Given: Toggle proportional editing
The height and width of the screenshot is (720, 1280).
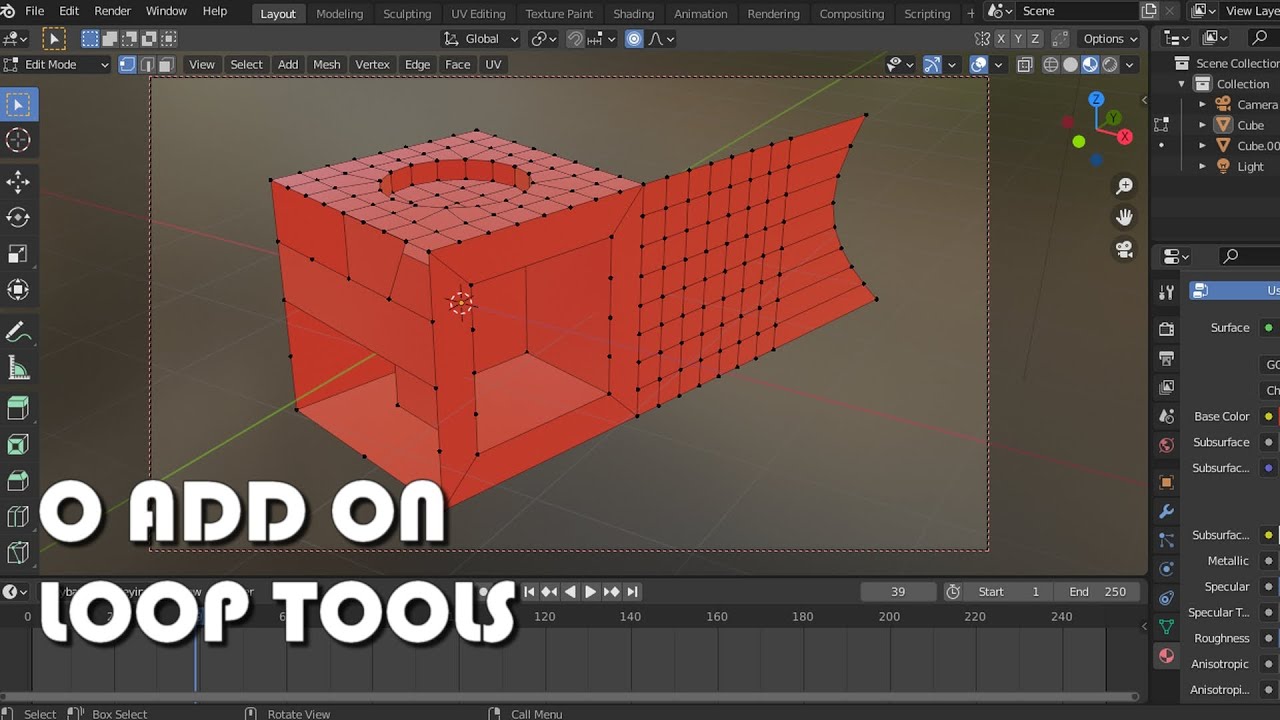Looking at the screenshot, I should click(634, 39).
